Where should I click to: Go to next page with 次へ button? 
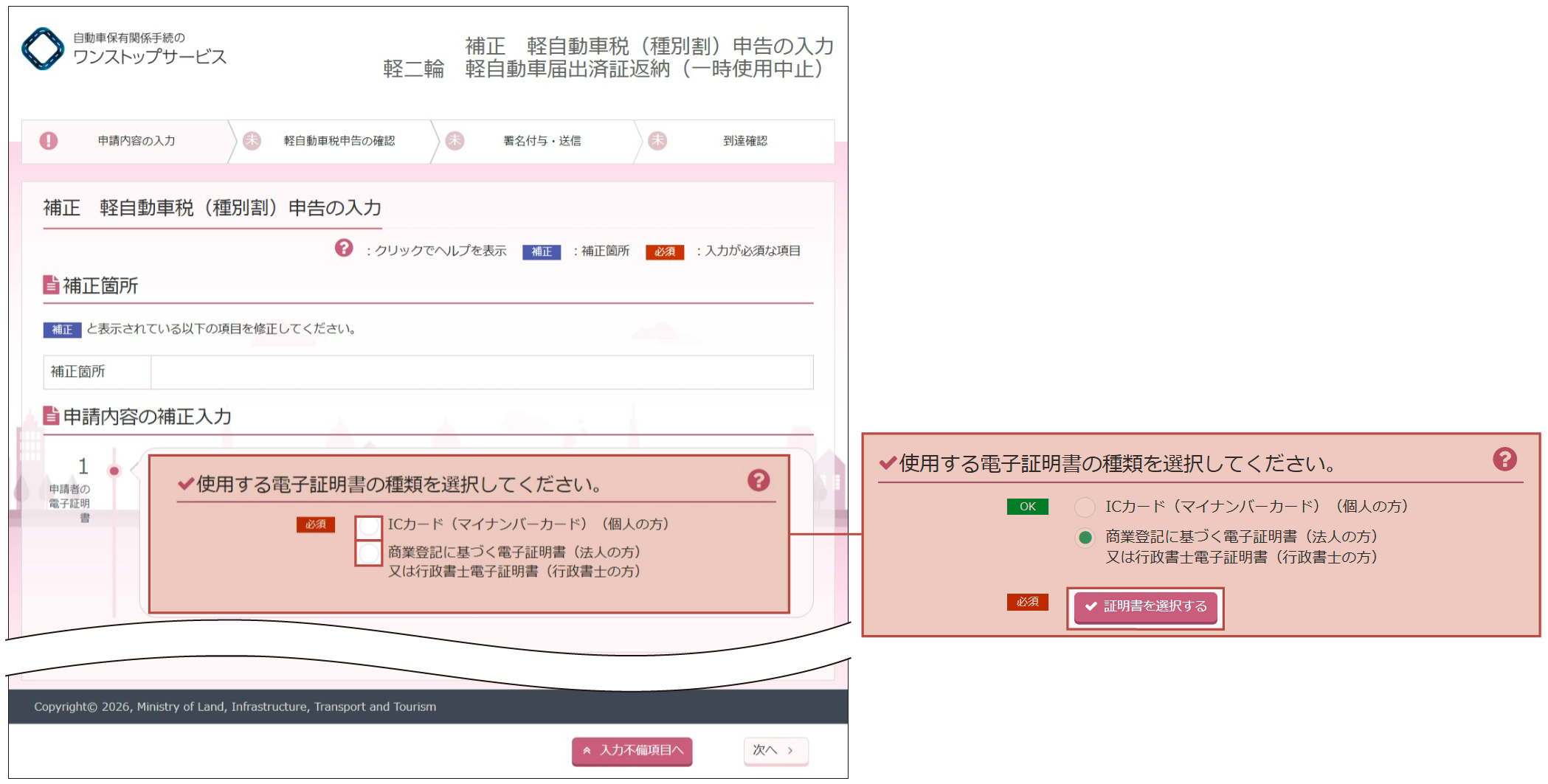pos(775,751)
